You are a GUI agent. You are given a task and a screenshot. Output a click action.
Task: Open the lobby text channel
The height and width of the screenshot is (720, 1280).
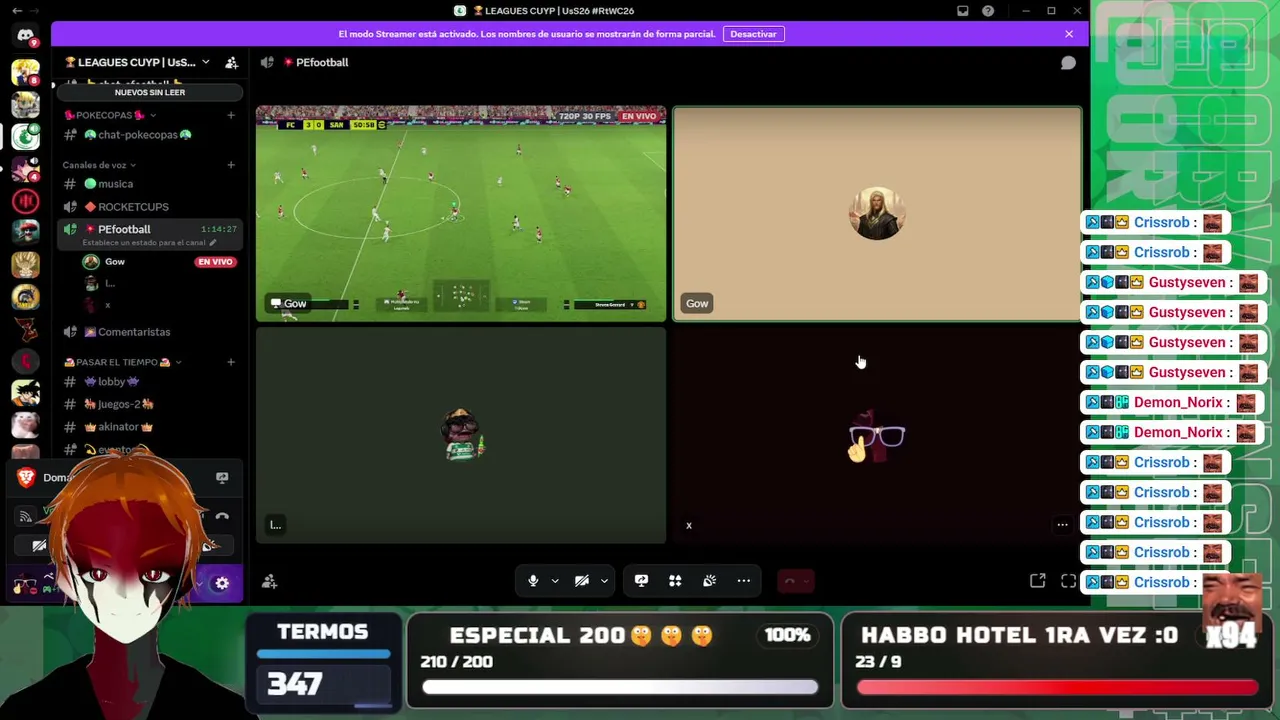(x=150, y=381)
